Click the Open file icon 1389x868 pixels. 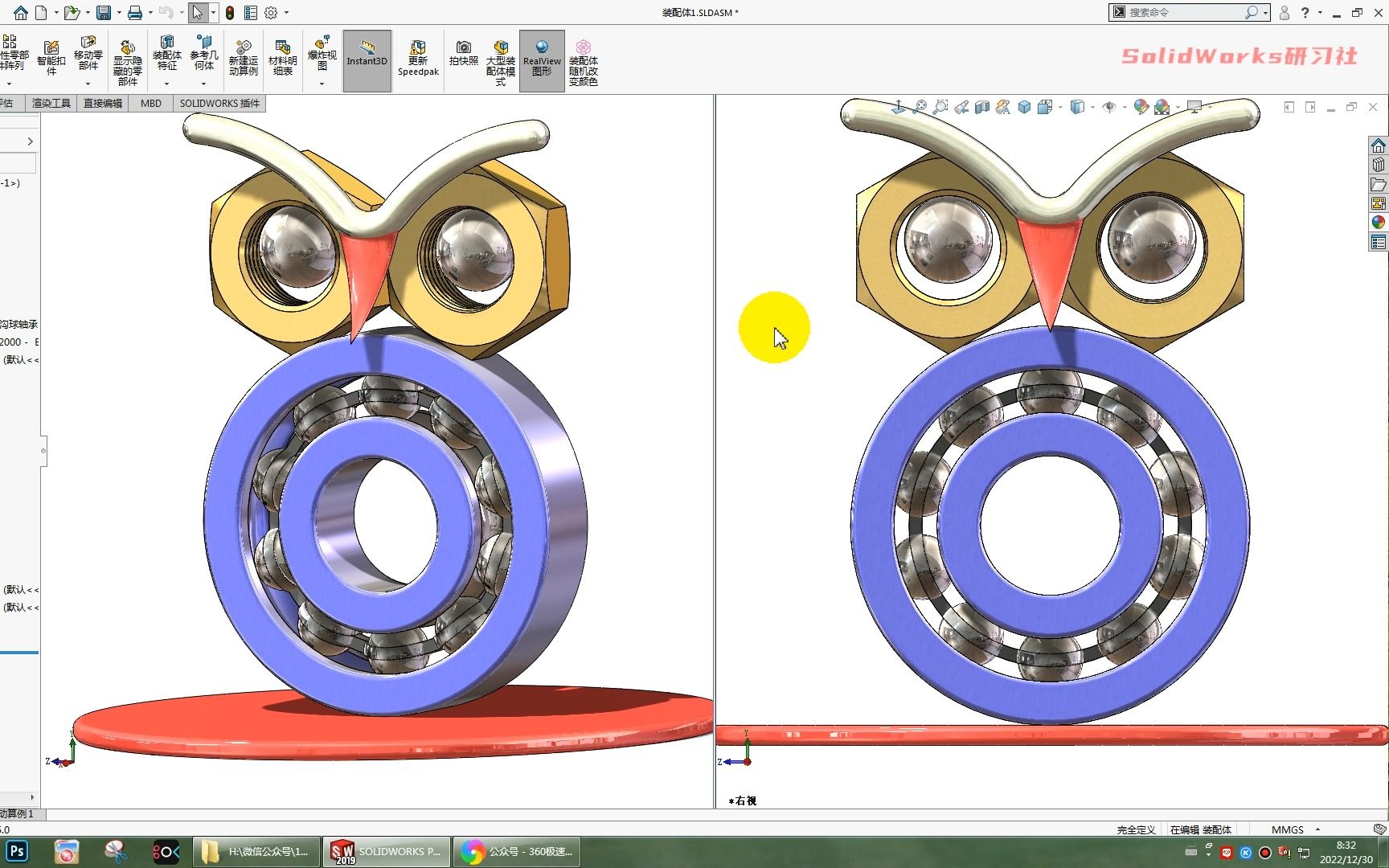[x=72, y=13]
